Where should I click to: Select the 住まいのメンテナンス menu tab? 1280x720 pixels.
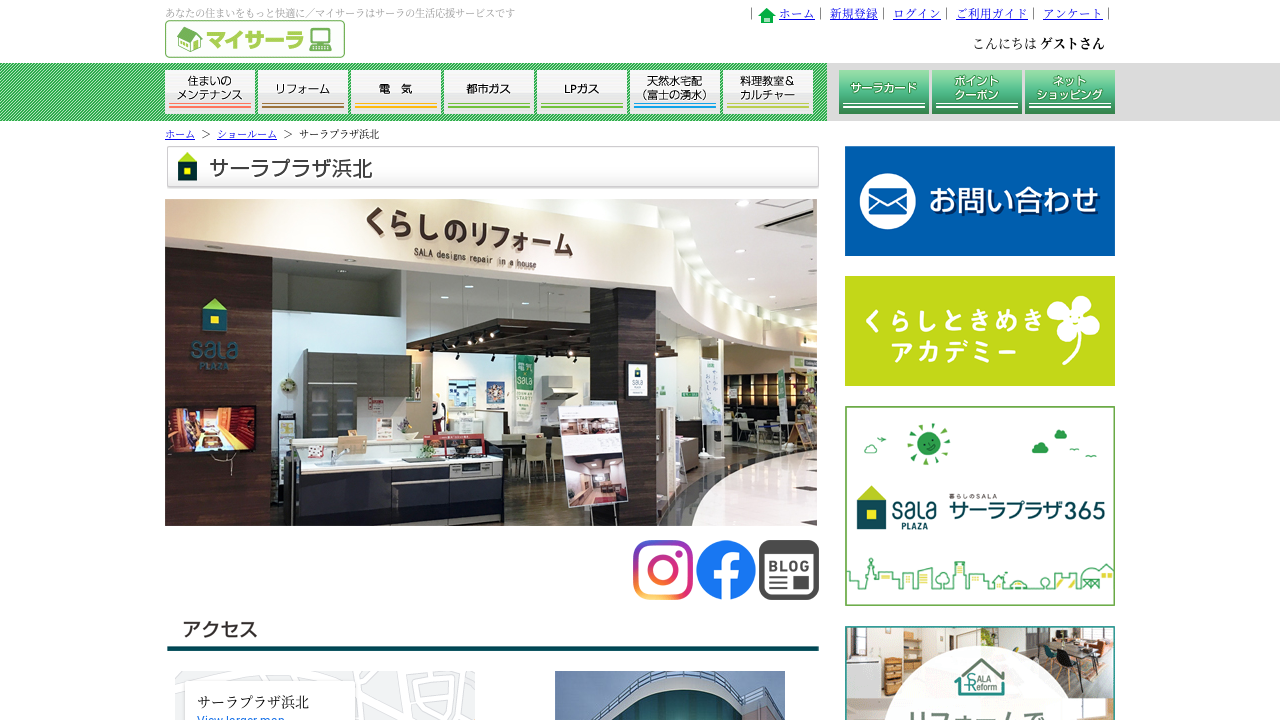[x=210, y=92]
